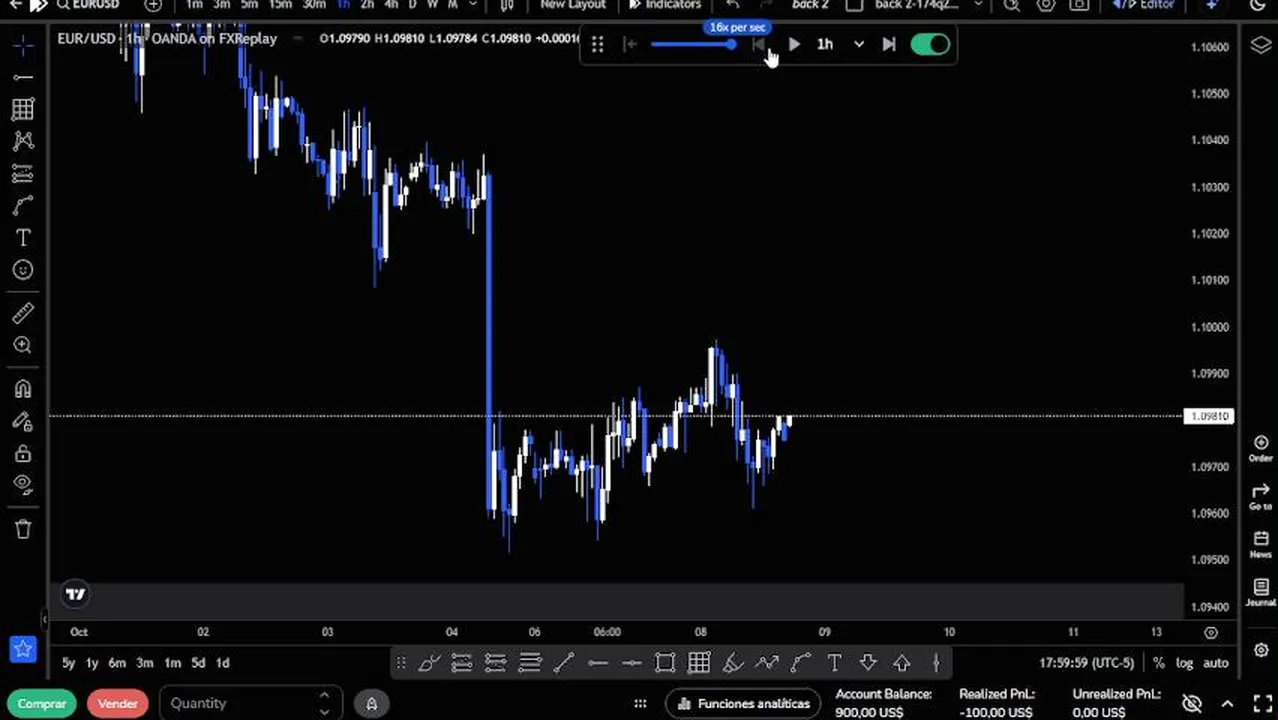Open time axis settings gear icon
1278x720 pixels.
pos(1211,632)
